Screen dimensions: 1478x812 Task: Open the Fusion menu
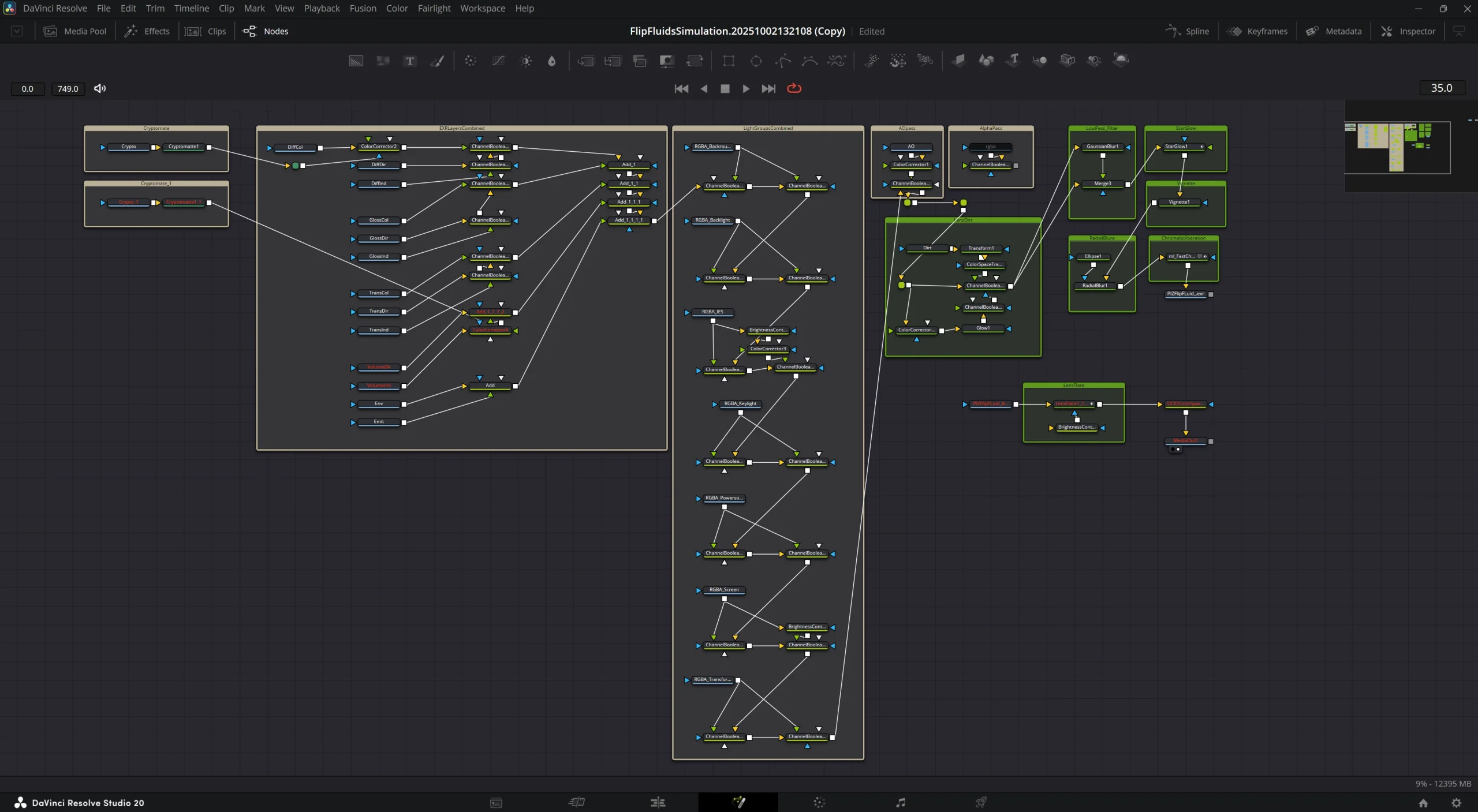(363, 8)
